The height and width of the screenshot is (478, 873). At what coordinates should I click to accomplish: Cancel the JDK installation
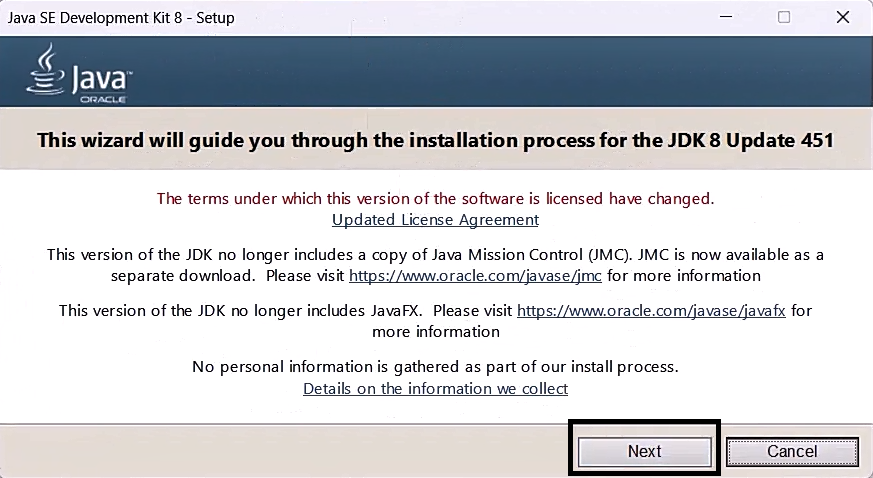791,451
